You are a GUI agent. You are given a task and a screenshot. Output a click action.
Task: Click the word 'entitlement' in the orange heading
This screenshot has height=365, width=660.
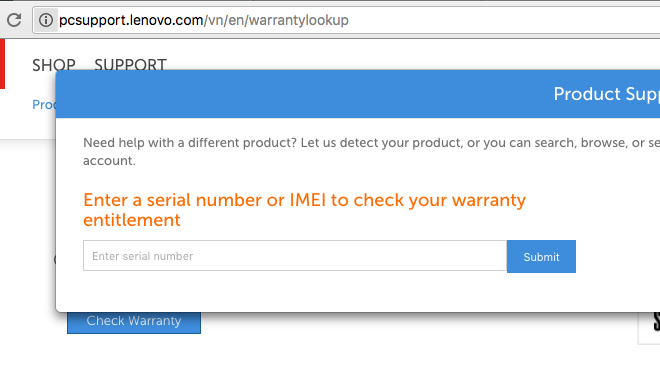[x=132, y=220]
